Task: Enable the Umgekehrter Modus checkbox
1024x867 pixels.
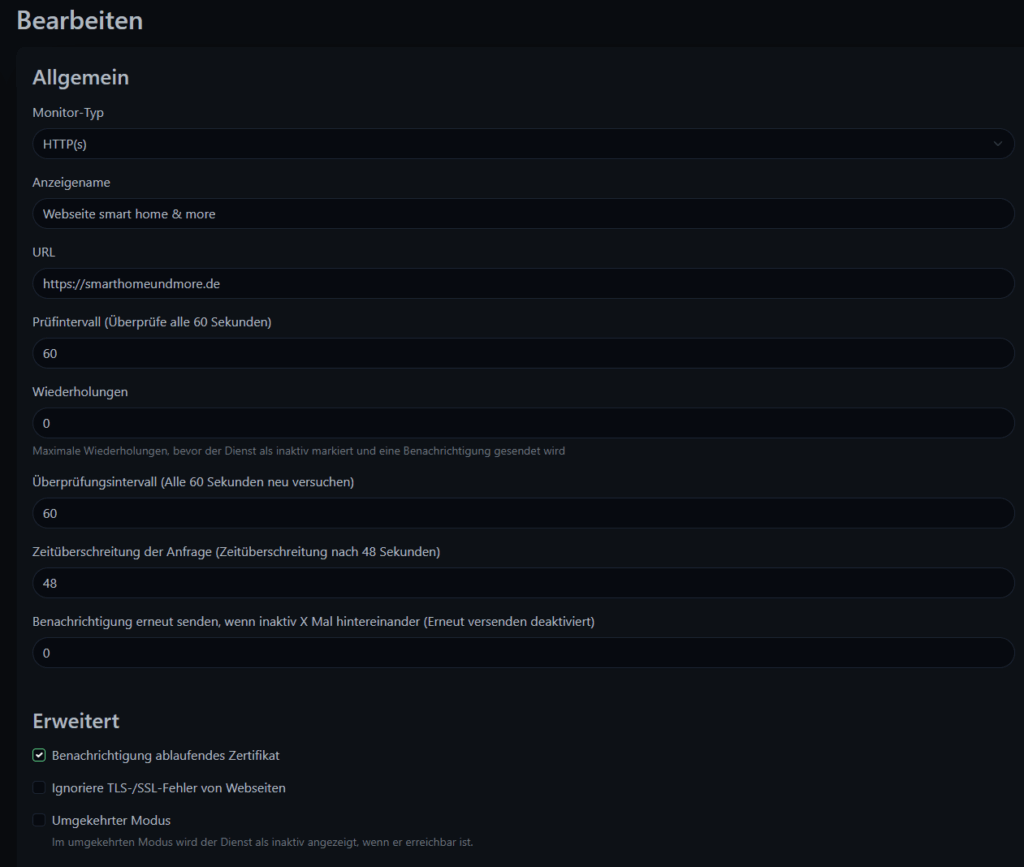Action: [x=39, y=820]
